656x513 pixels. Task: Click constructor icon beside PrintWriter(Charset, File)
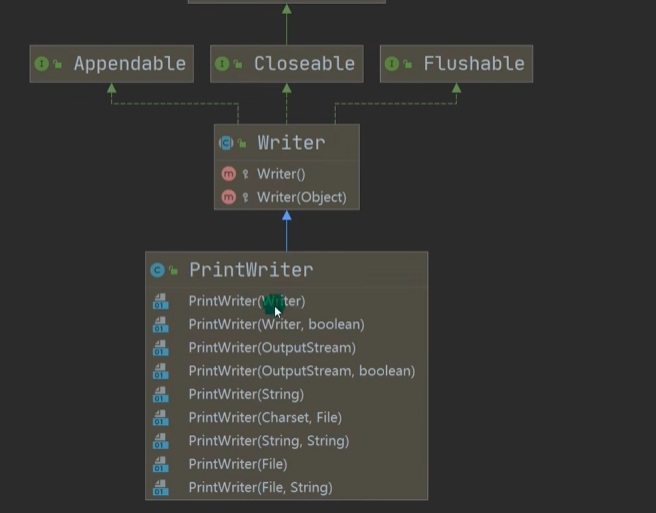pyautogui.click(x=161, y=418)
